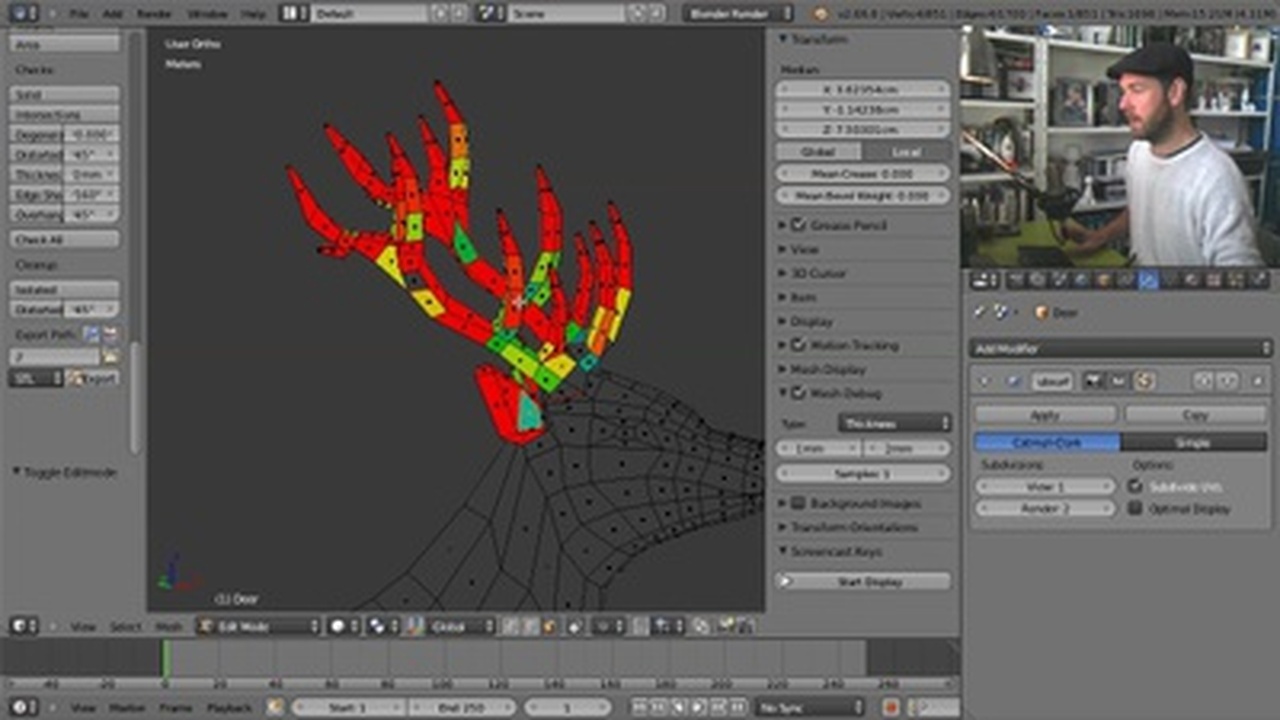The image size is (1280, 720).
Task: Click the End 250 frame field
Action: pyautogui.click(x=461, y=707)
